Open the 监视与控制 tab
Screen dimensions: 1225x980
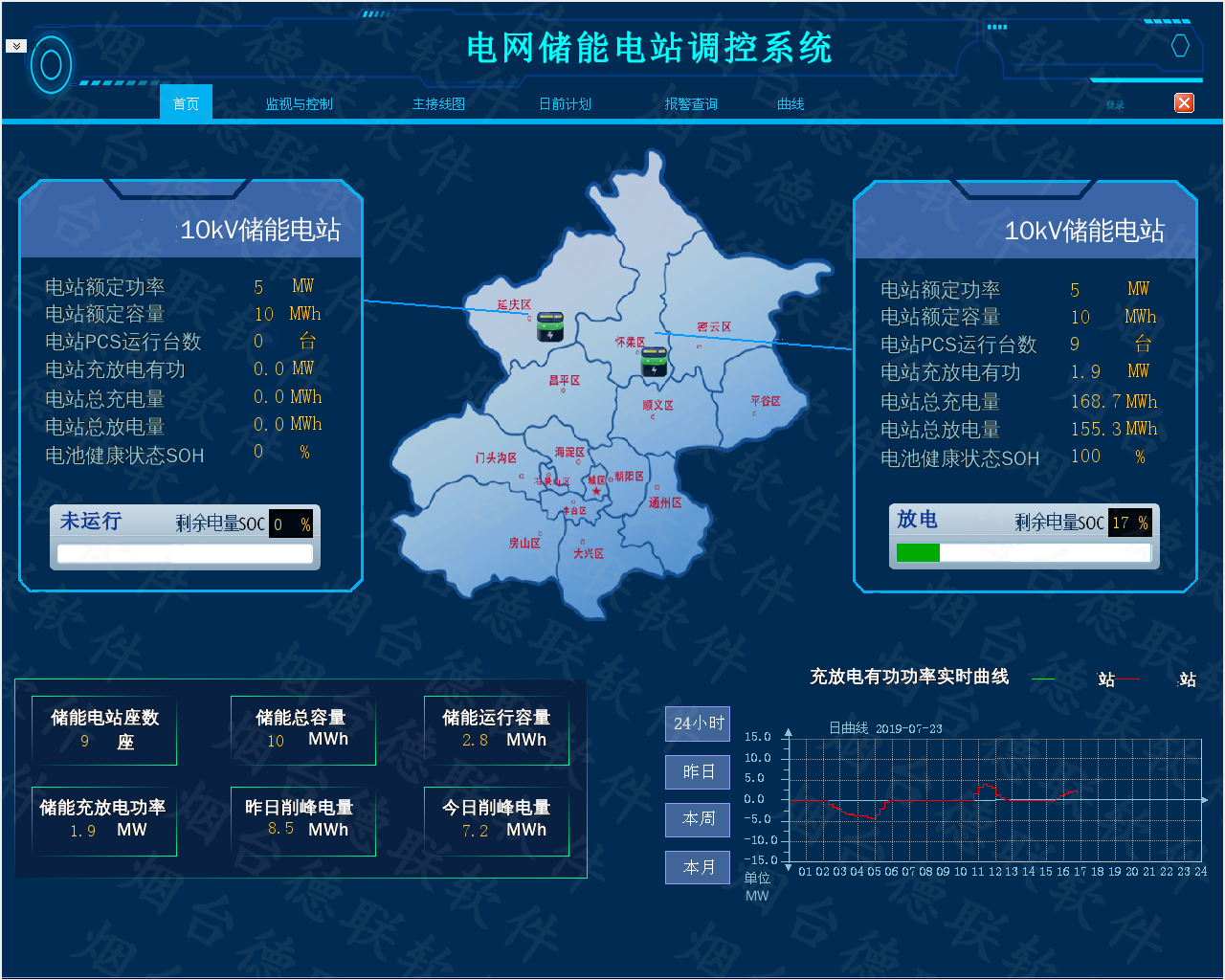tap(299, 104)
